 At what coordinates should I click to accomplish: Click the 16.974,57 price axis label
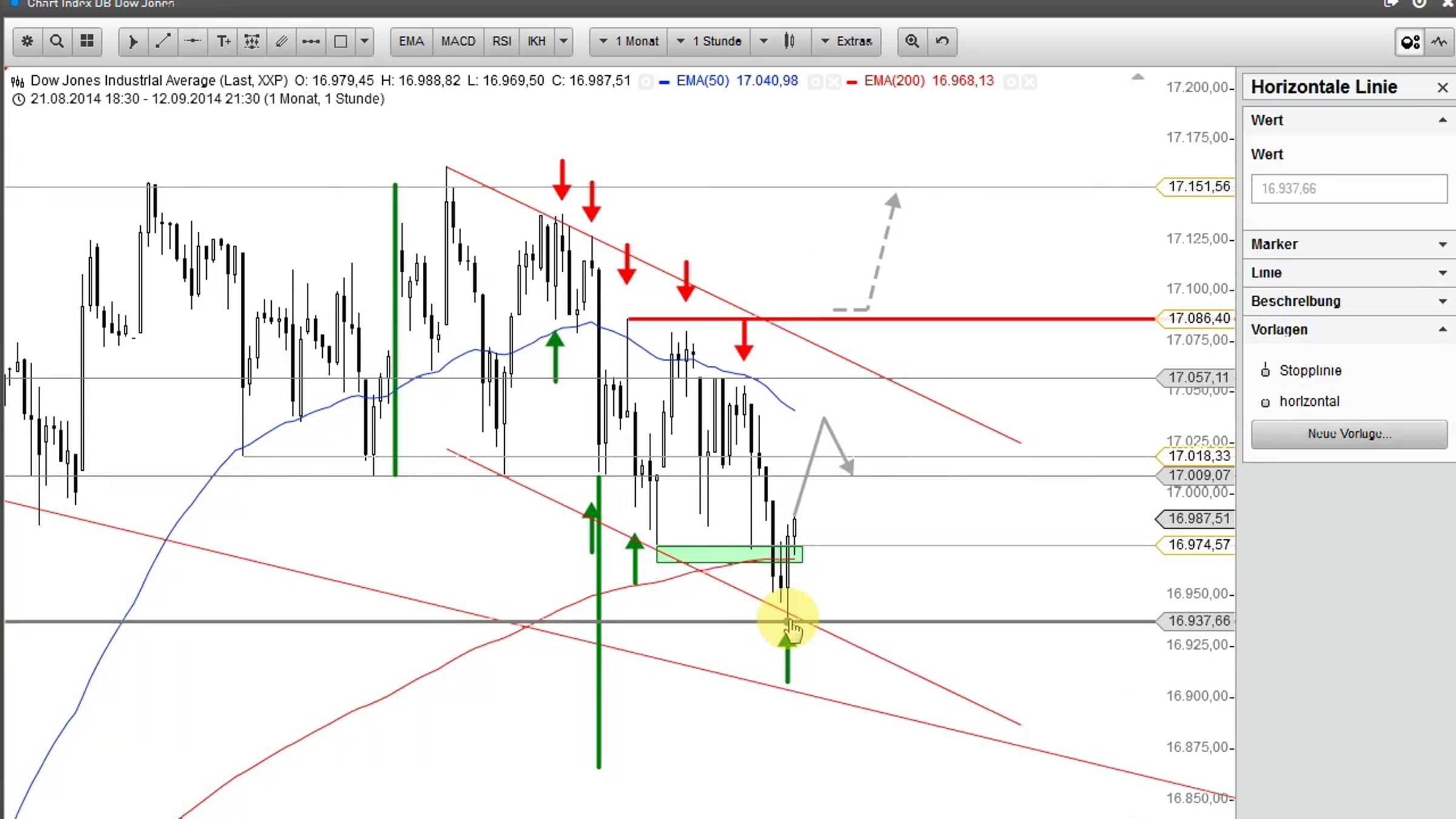click(x=1196, y=545)
